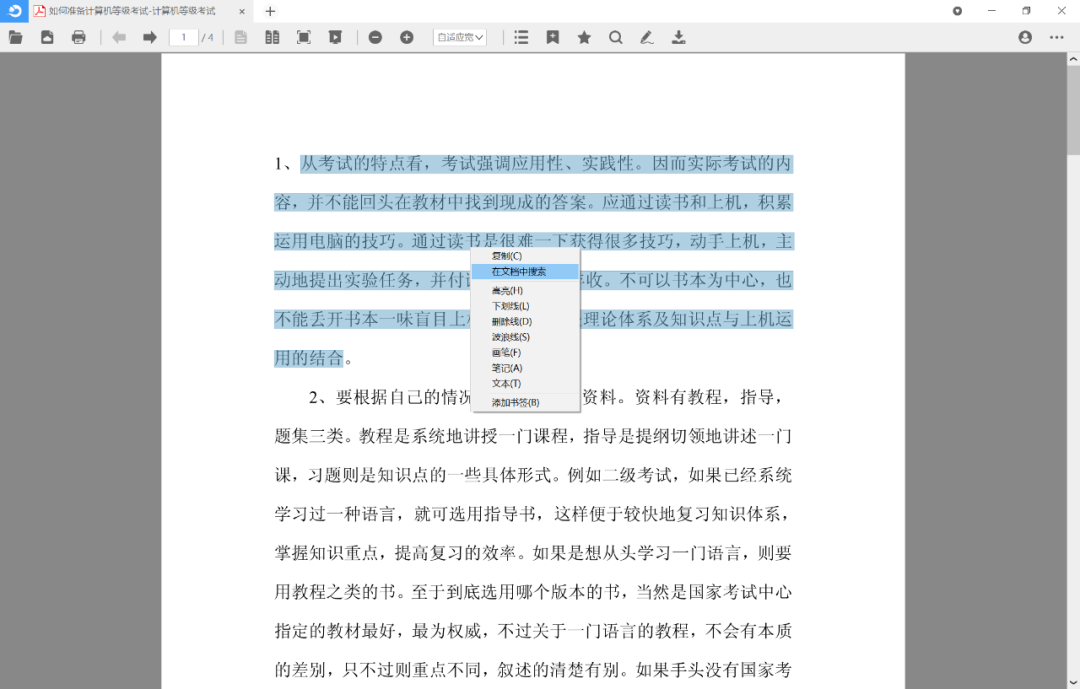Enter presentation mode
This screenshot has height=689, width=1080.
tap(335, 37)
